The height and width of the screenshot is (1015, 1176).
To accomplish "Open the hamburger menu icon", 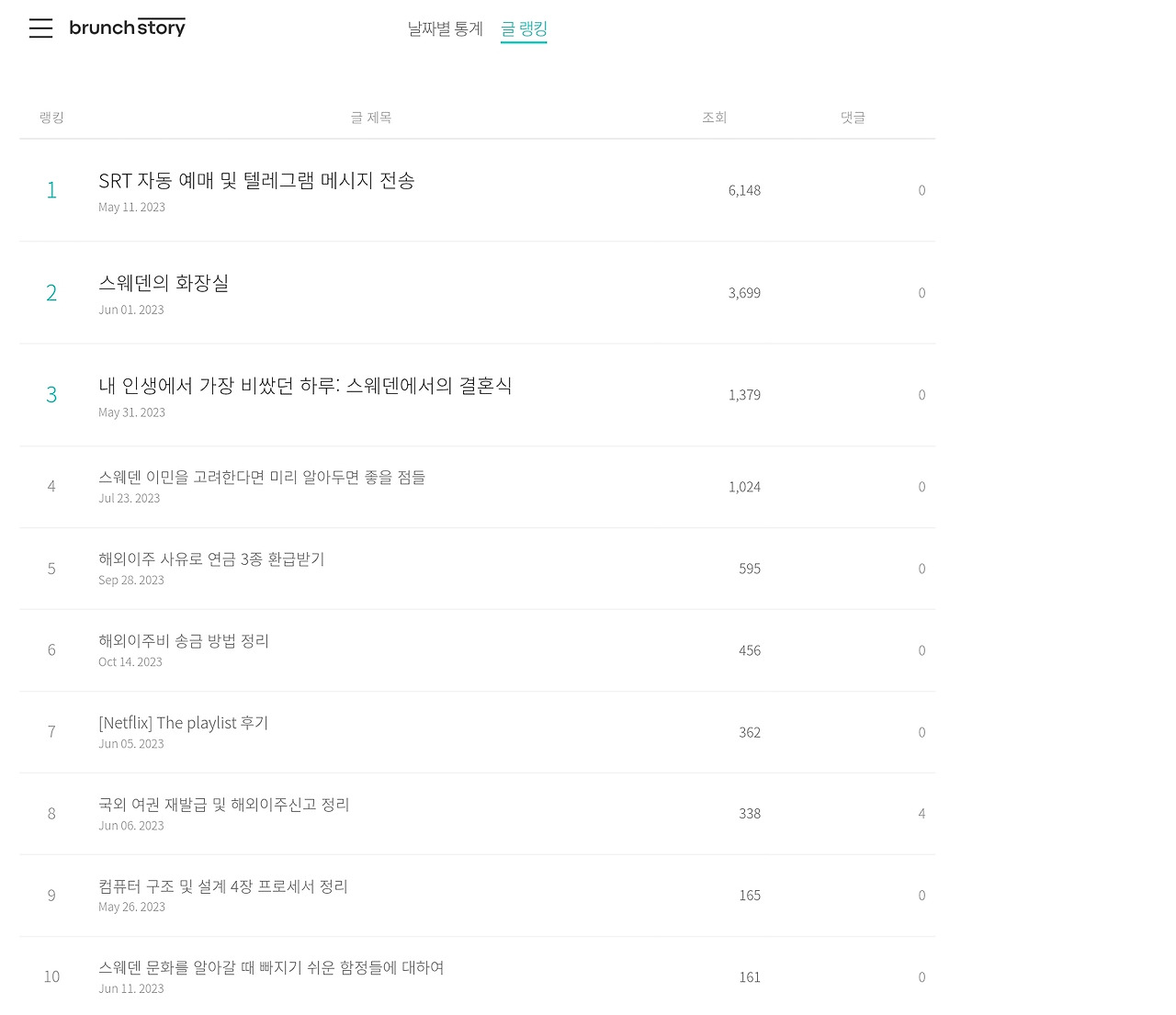I will [40, 28].
